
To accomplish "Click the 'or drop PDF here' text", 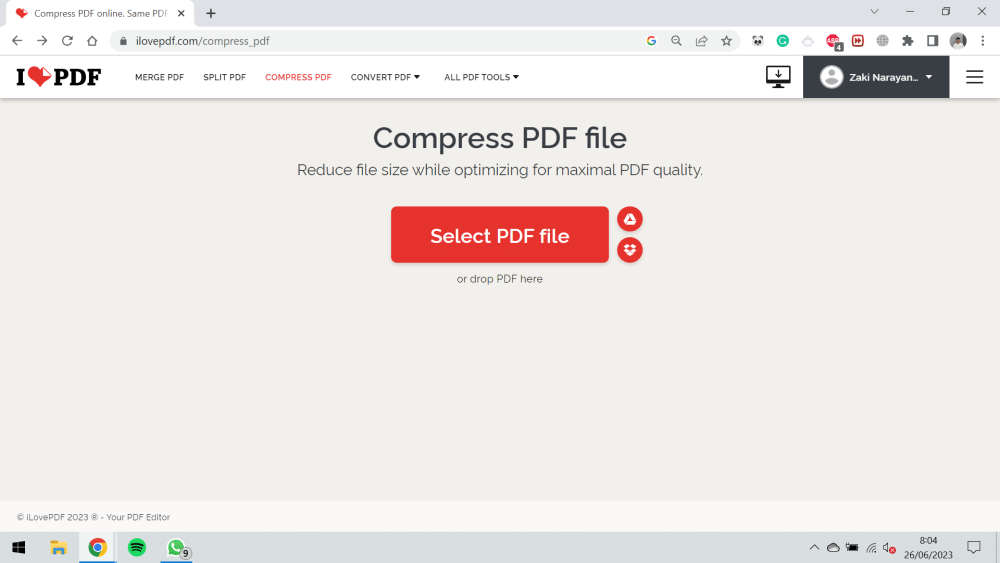I will pyautogui.click(x=500, y=279).
